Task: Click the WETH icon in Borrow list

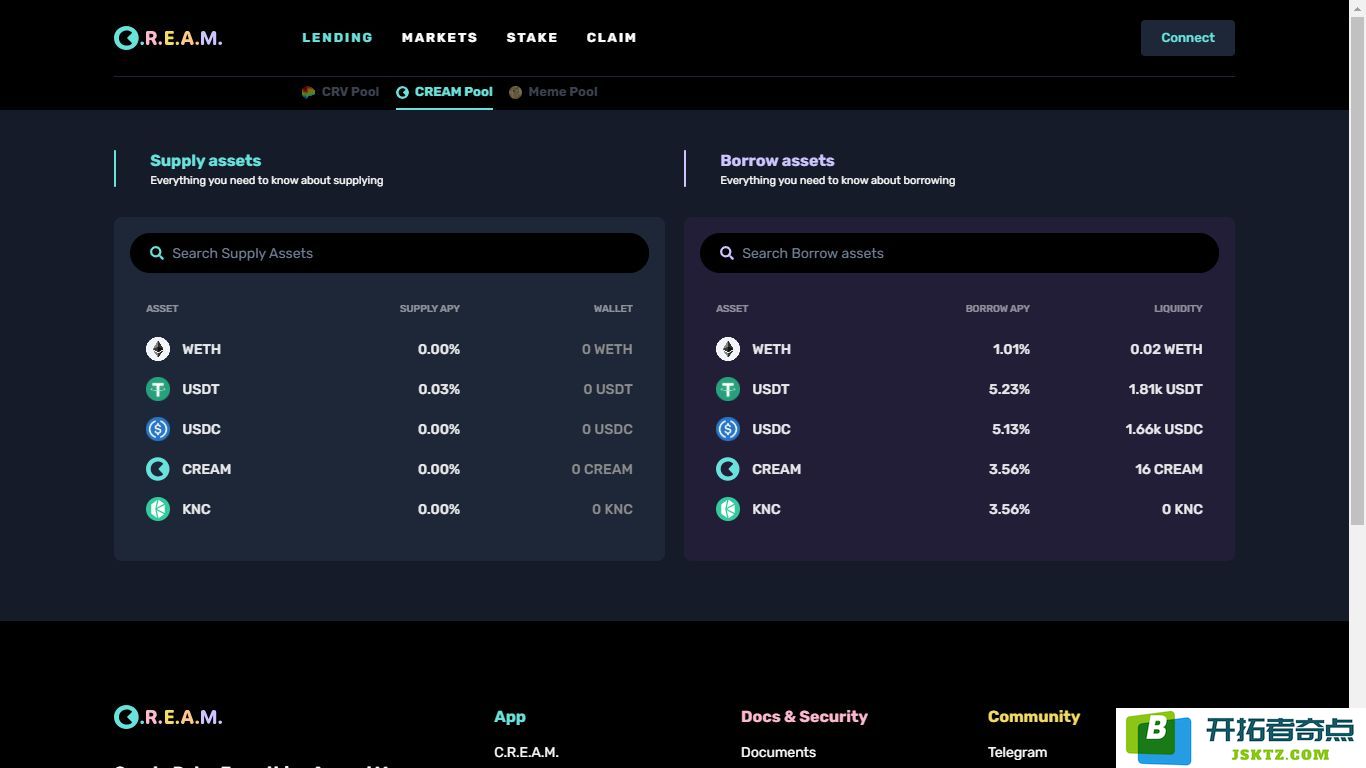Action: [728, 349]
